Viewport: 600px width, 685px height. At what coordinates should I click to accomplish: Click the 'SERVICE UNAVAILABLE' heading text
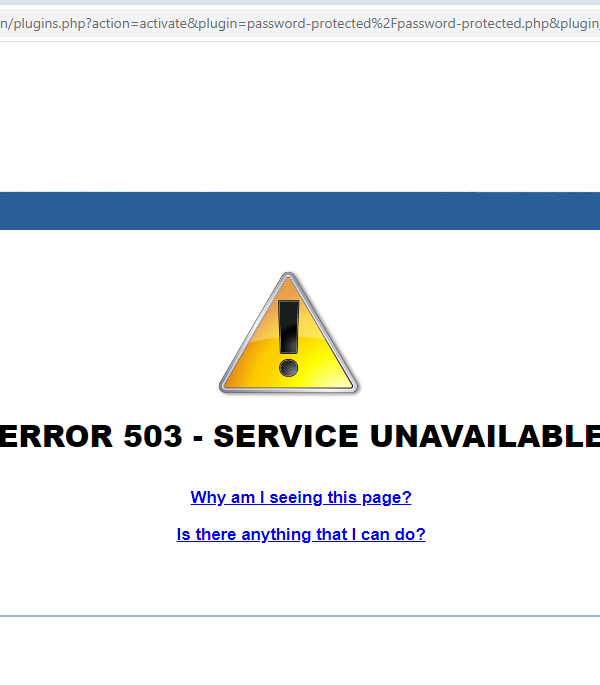pyautogui.click(x=406, y=436)
